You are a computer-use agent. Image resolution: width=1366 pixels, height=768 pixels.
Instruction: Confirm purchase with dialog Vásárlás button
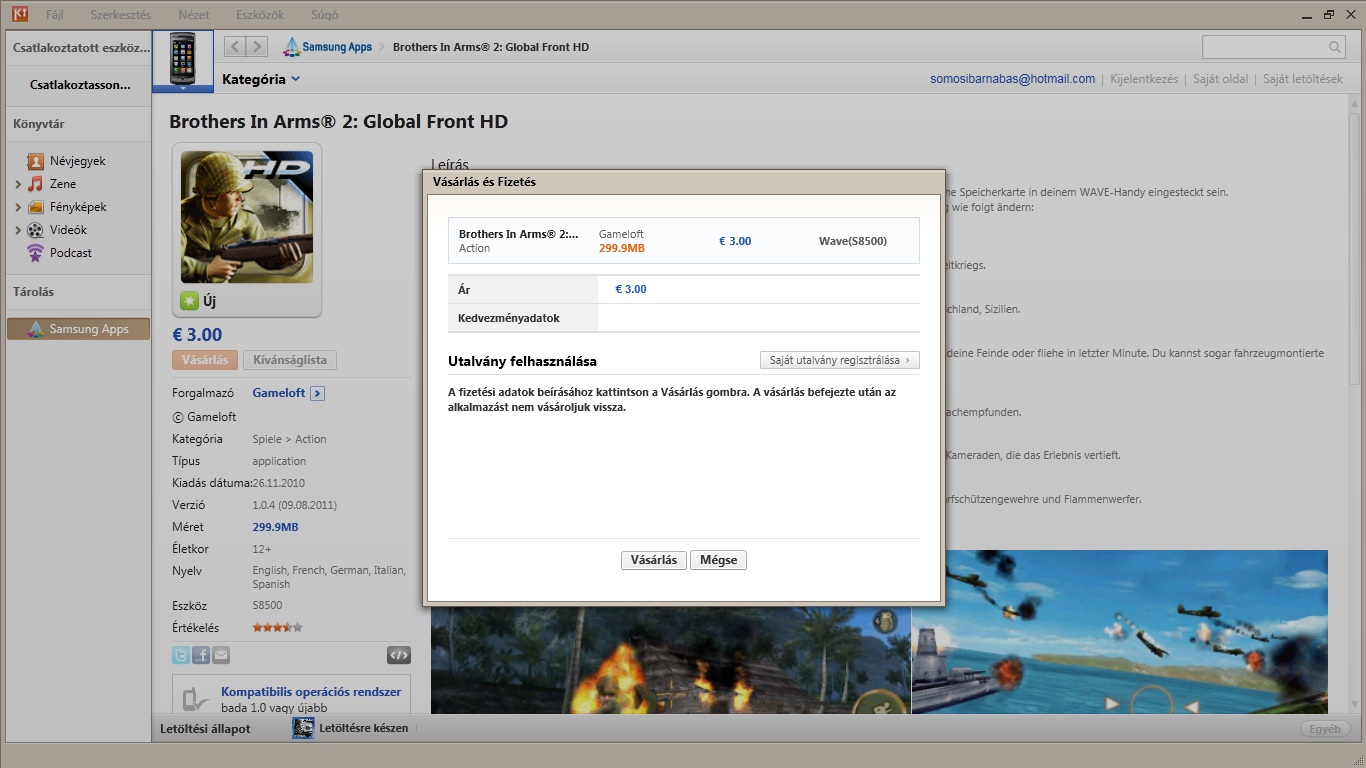[x=654, y=560]
